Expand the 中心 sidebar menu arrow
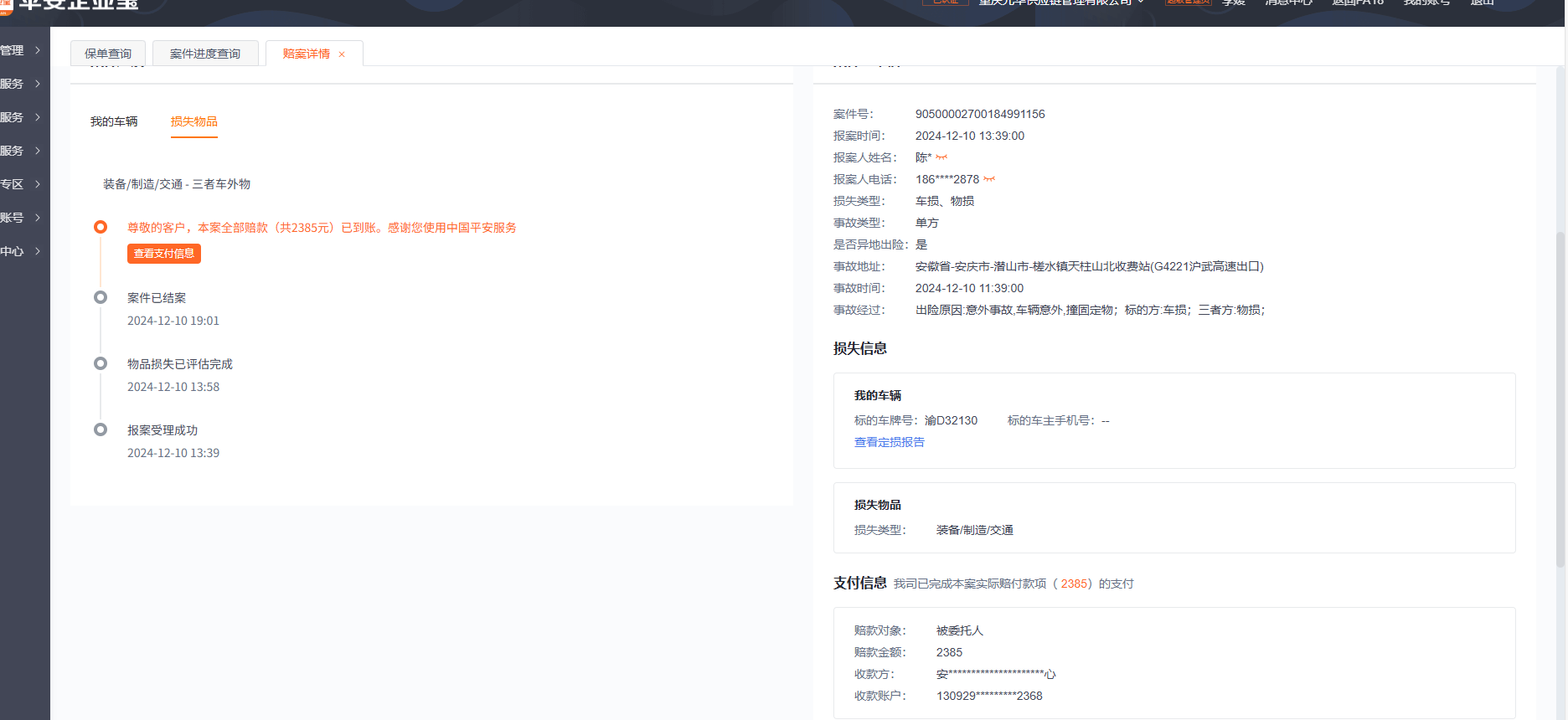 (38, 251)
